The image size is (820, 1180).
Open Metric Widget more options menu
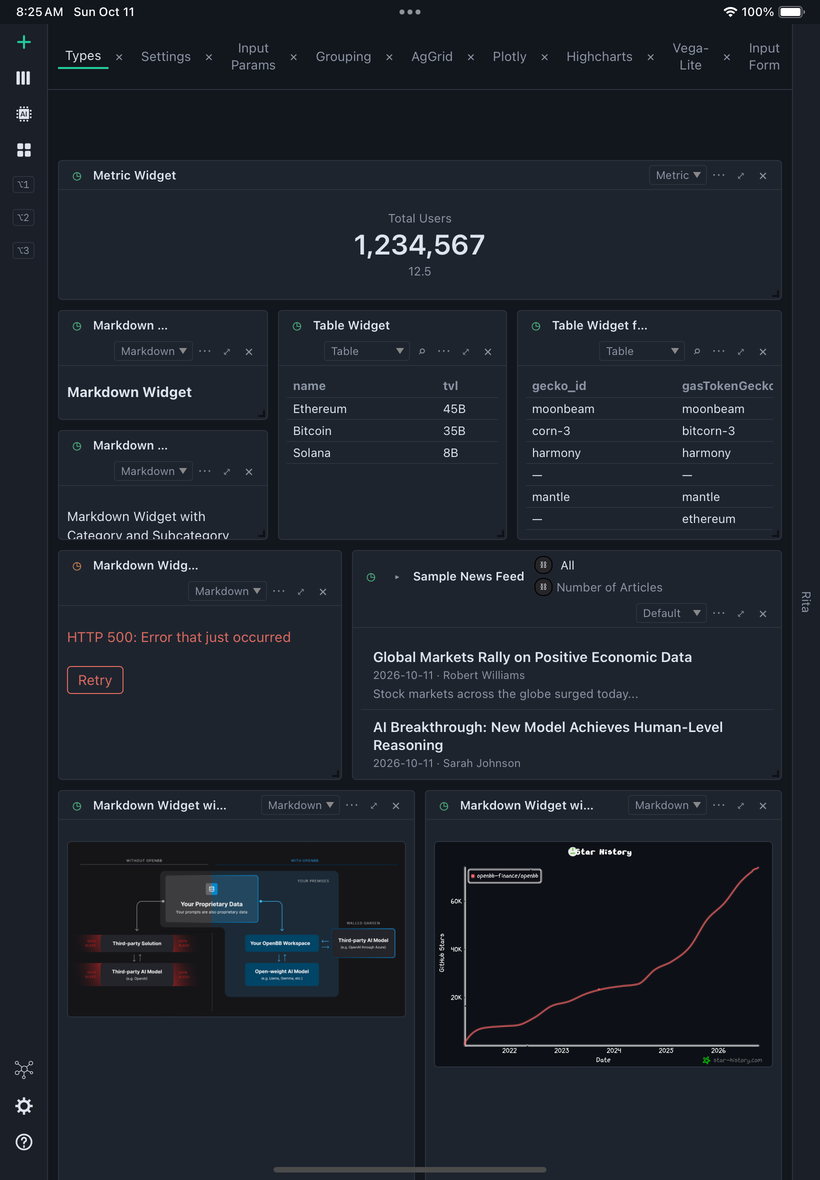[x=719, y=175]
